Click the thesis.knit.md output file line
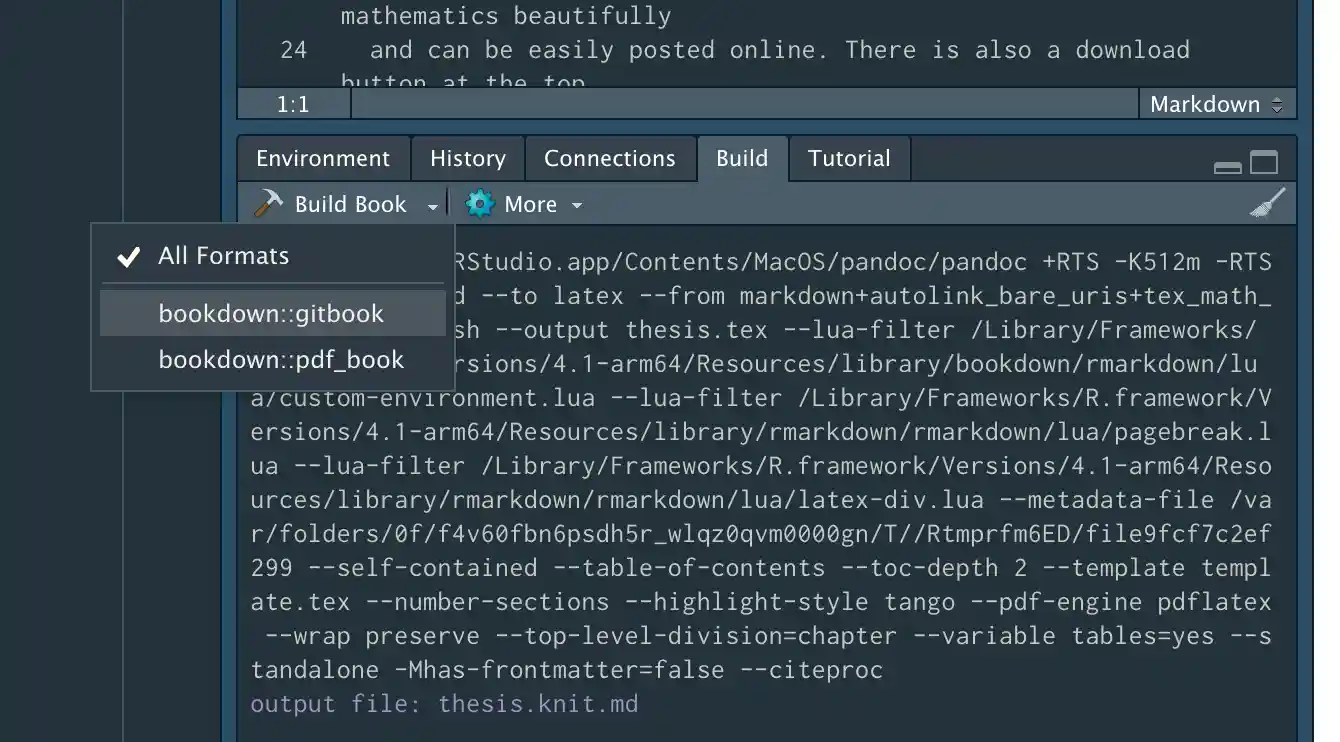This screenshot has width=1340, height=742. 444,704
